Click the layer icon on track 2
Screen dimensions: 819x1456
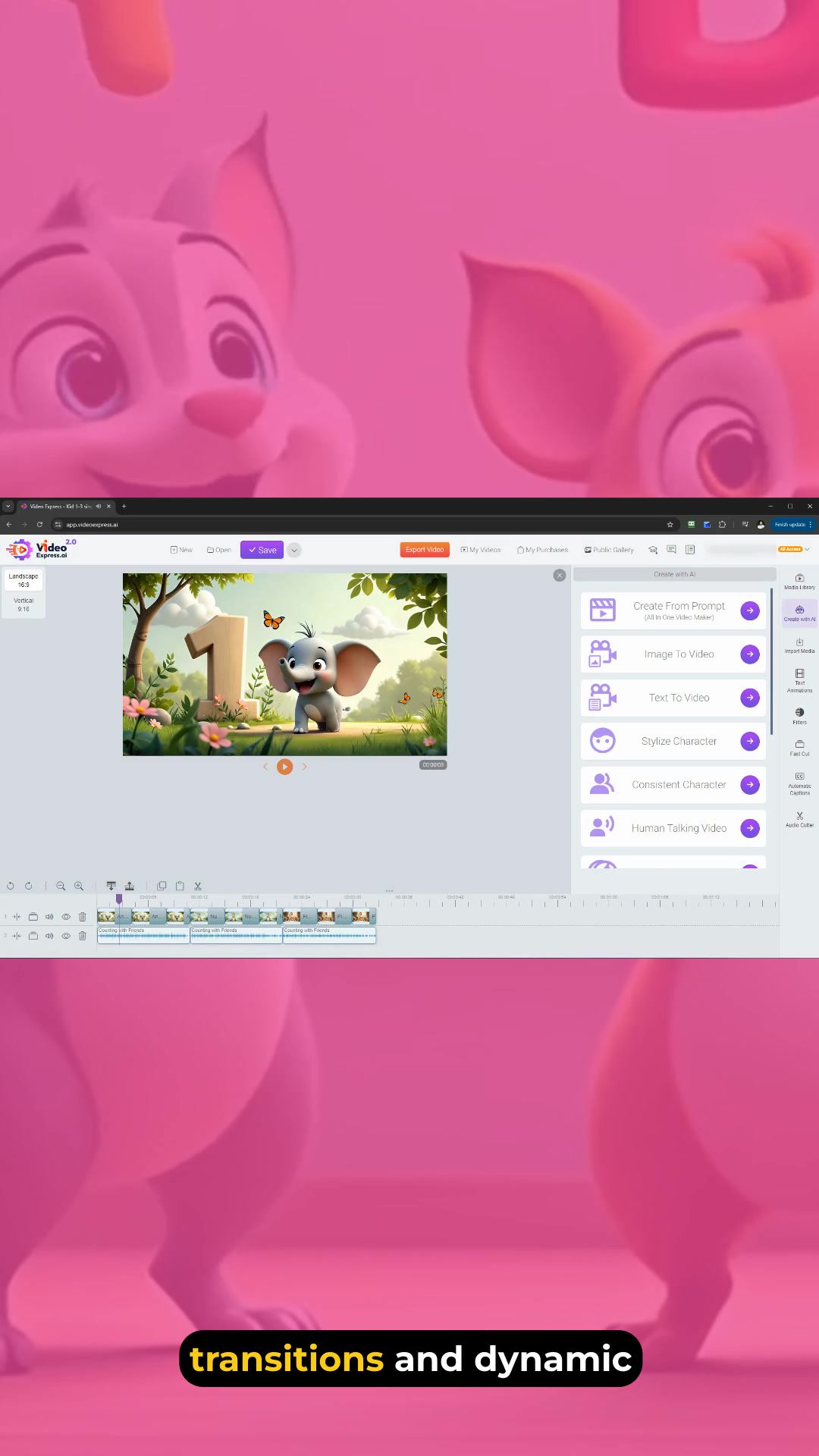tap(33, 936)
